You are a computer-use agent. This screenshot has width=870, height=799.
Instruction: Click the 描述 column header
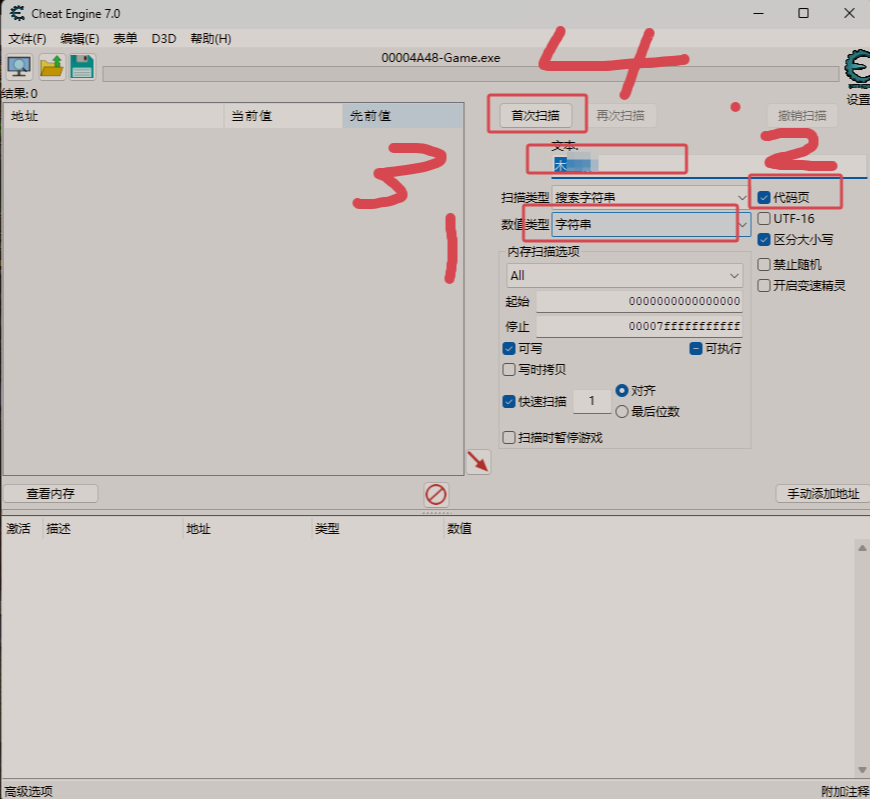[x=113, y=529]
